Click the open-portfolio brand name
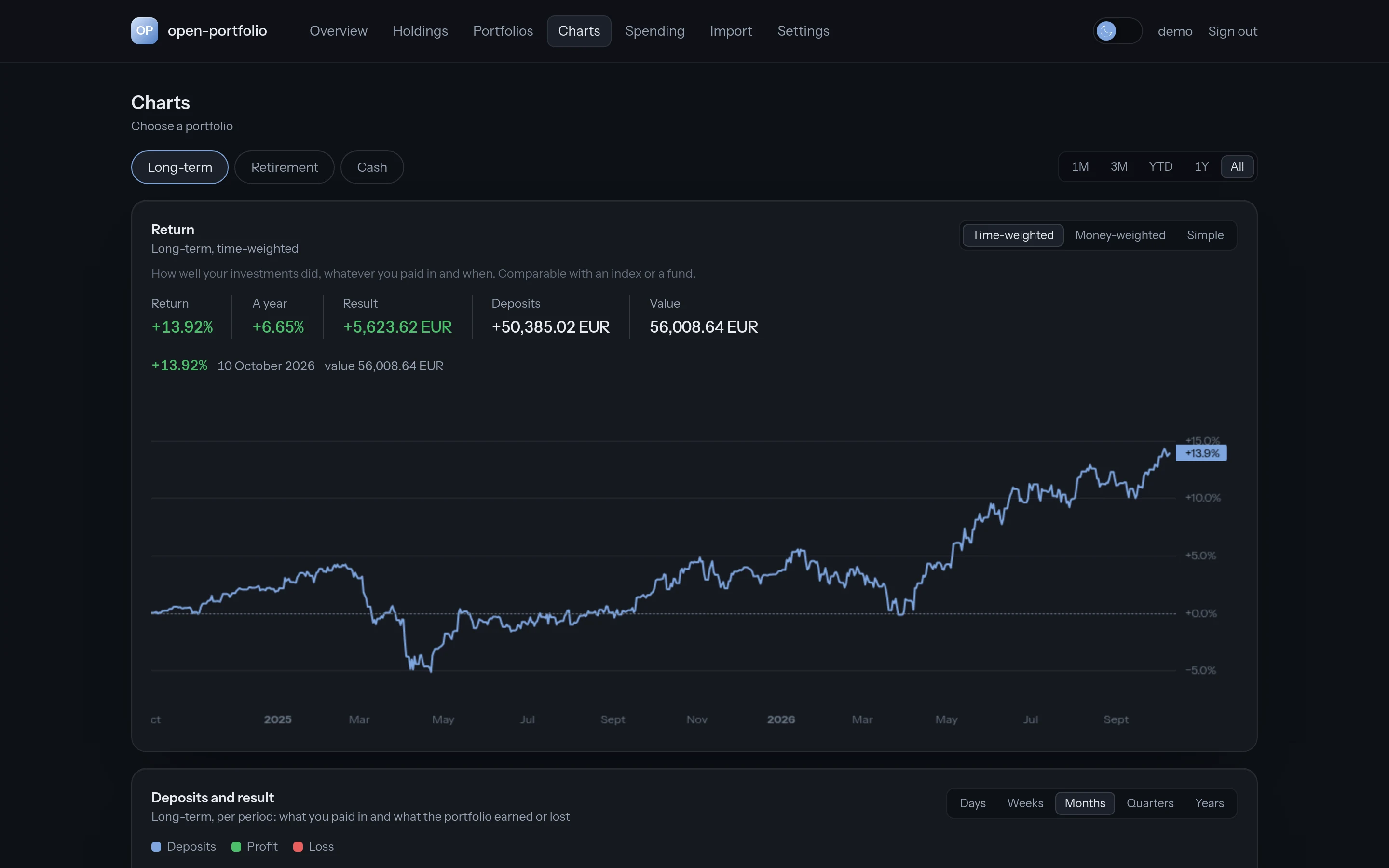Screen dimensions: 1389x868 pyautogui.click(x=217, y=31)
